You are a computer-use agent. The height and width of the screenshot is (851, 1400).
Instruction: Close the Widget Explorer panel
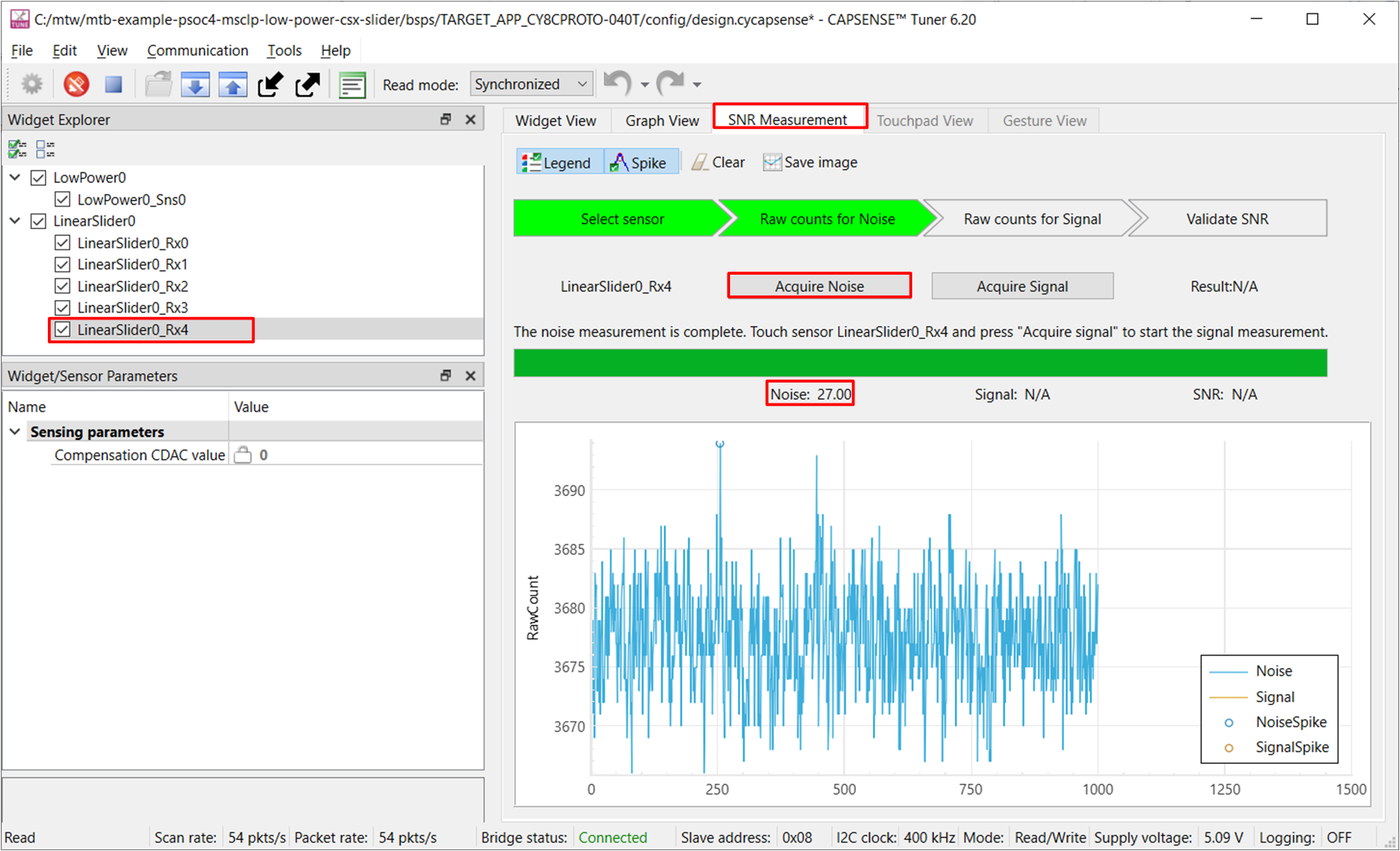pos(471,120)
